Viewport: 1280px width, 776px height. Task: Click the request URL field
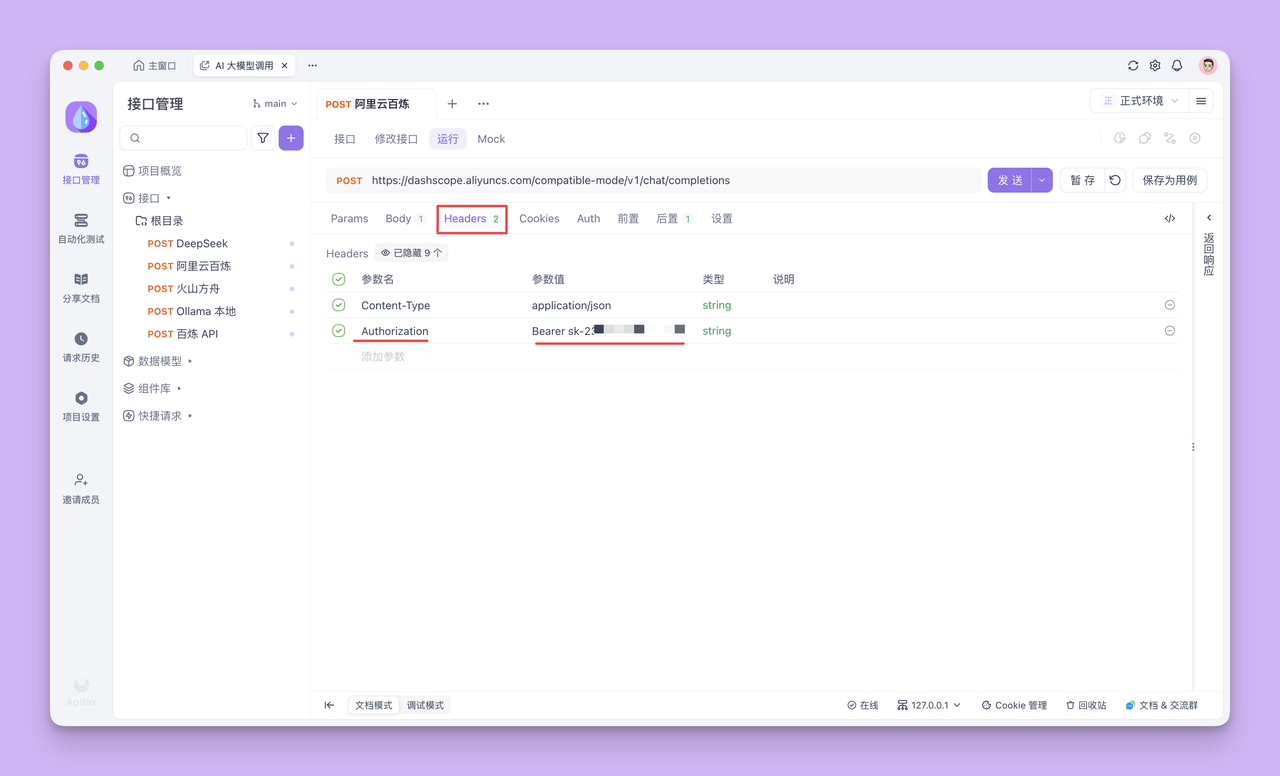[x=673, y=181]
